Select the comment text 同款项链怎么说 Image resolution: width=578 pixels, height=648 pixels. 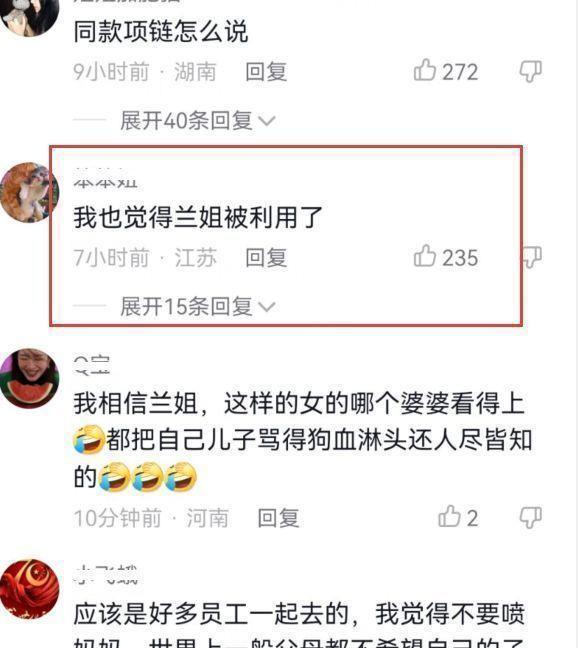click(161, 31)
